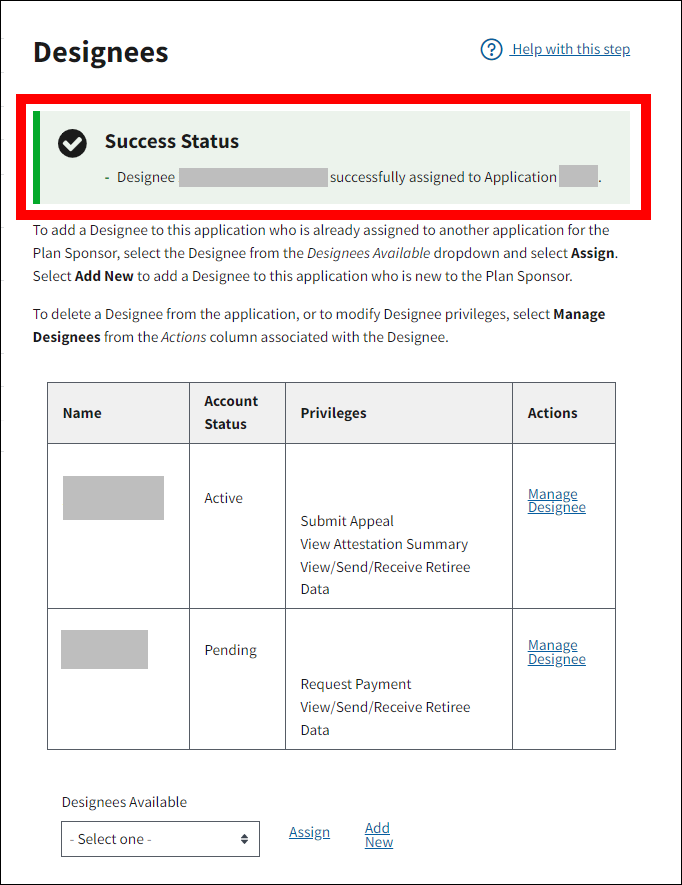This screenshot has height=885, width=682.
Task: Click the Designees page heading
Action: (x=101, y=52)
